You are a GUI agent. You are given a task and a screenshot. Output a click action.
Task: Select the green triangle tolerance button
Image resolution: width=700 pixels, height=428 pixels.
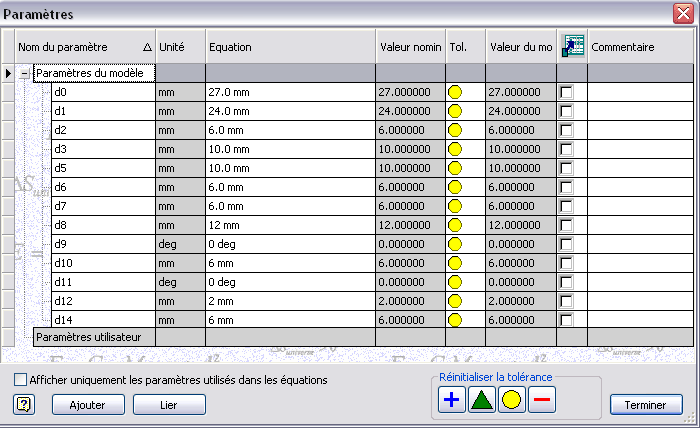click(x=482, y=399)
